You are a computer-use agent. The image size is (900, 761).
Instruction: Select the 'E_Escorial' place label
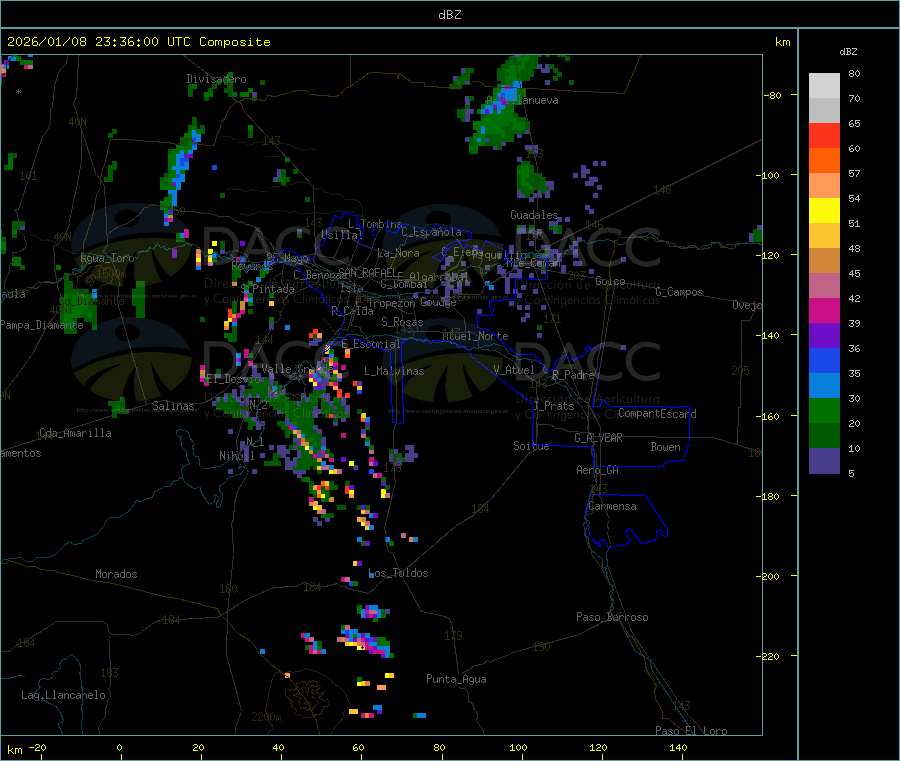click(x=371, y=344)
